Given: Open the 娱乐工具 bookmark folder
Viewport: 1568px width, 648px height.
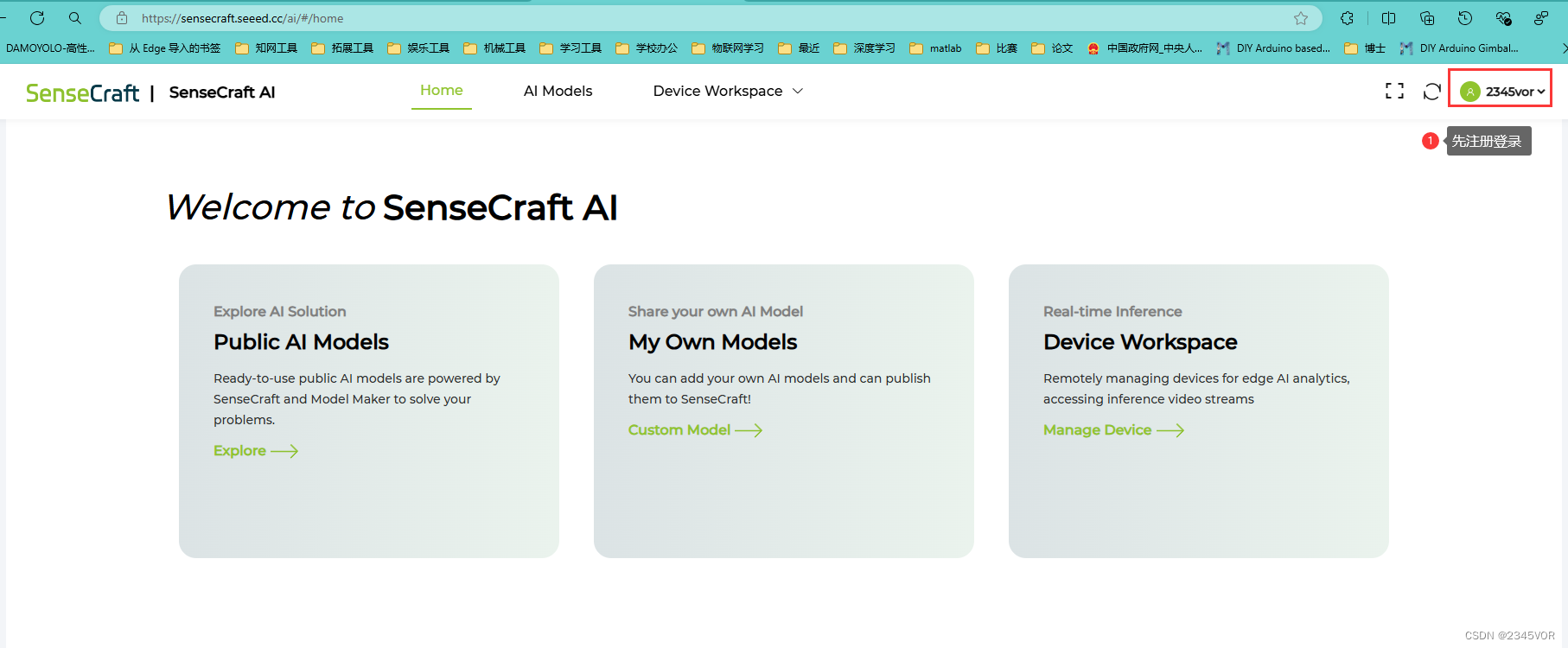Looking at the screenshot, I should click(418, 48).
